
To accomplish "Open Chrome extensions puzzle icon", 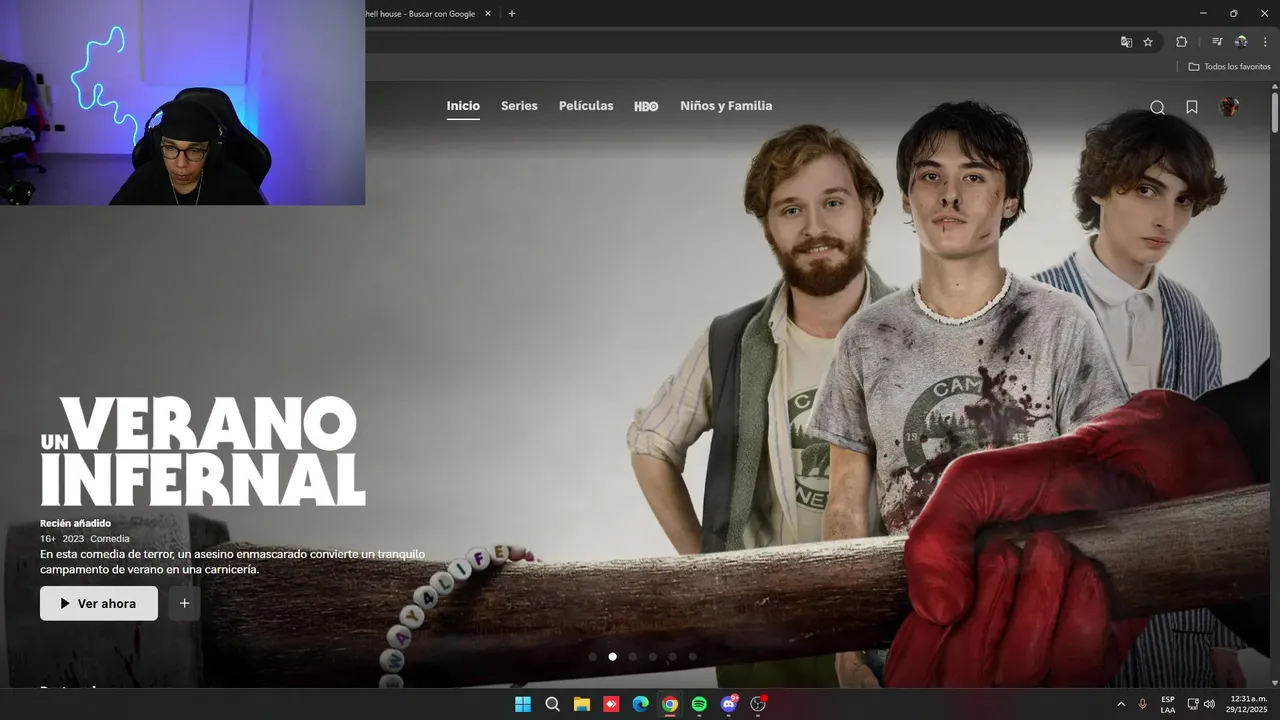I will click(1182, 42).
